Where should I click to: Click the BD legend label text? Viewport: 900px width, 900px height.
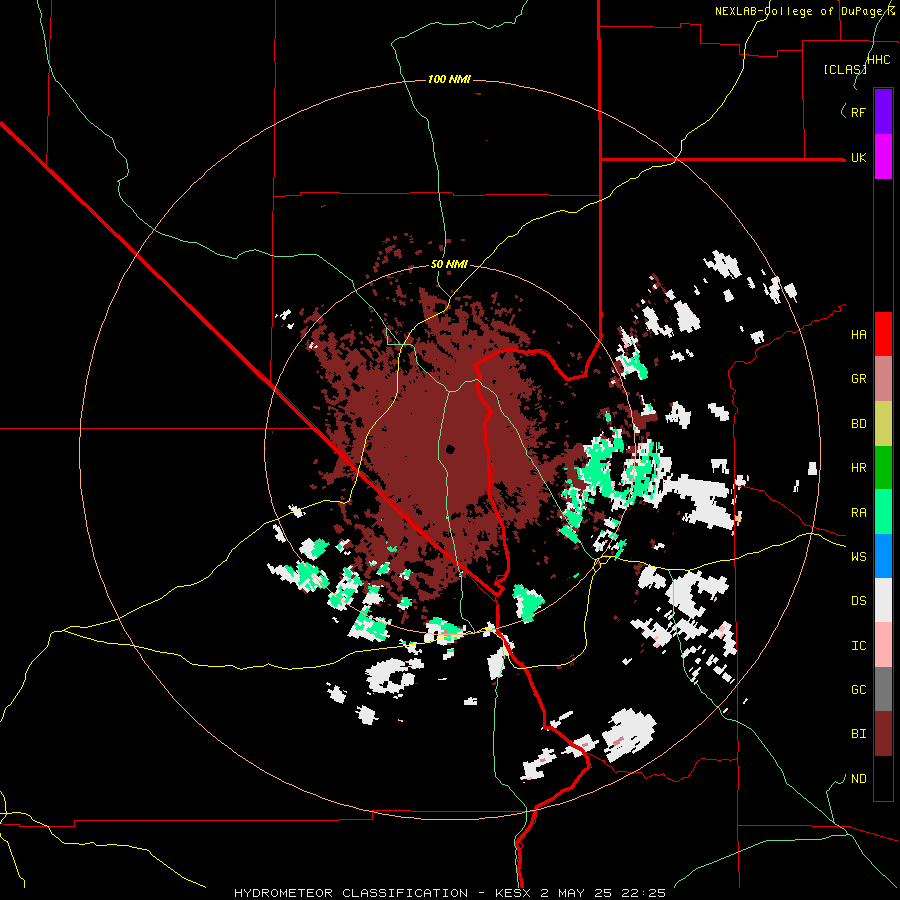coord(858,424)
